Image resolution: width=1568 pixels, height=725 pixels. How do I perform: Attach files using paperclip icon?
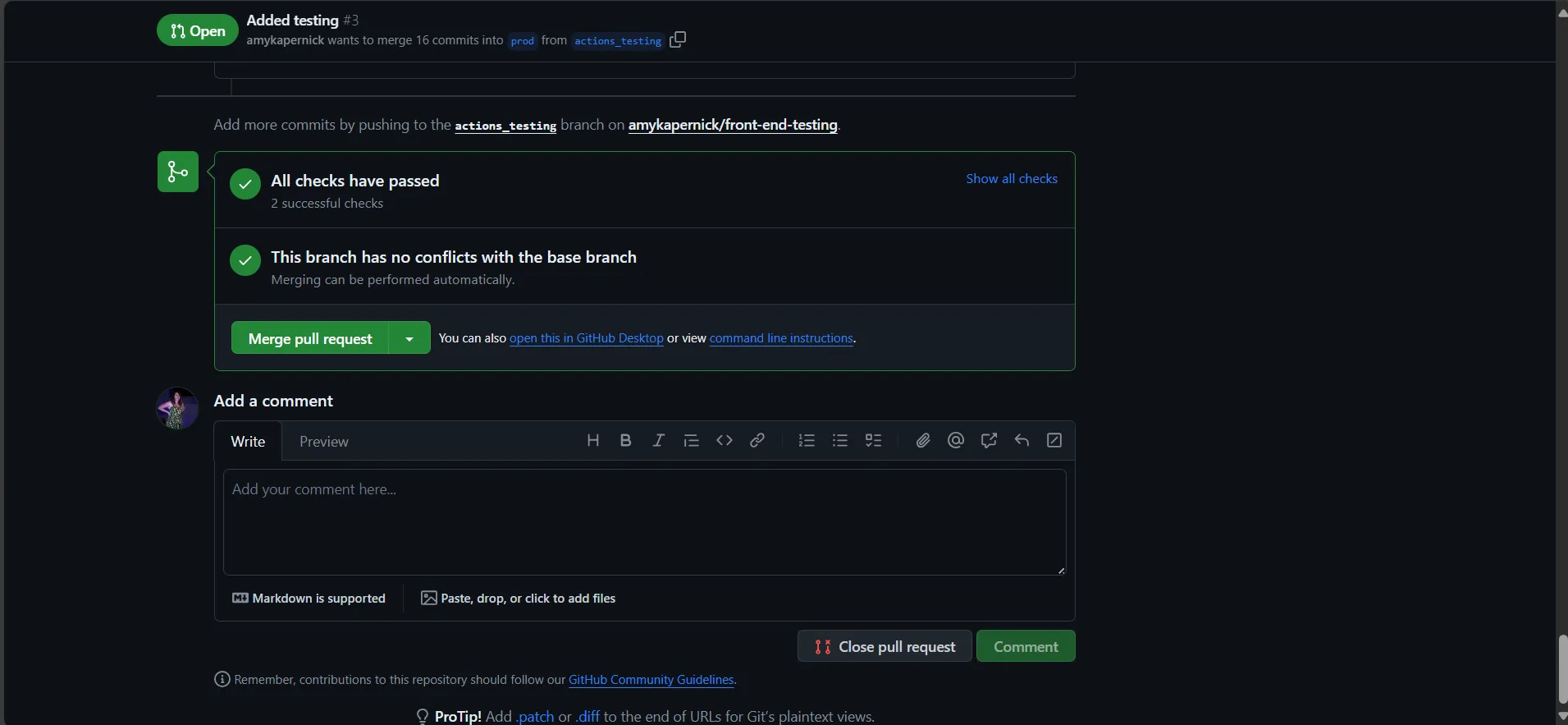pyautogui.click(x=923, y=441)
